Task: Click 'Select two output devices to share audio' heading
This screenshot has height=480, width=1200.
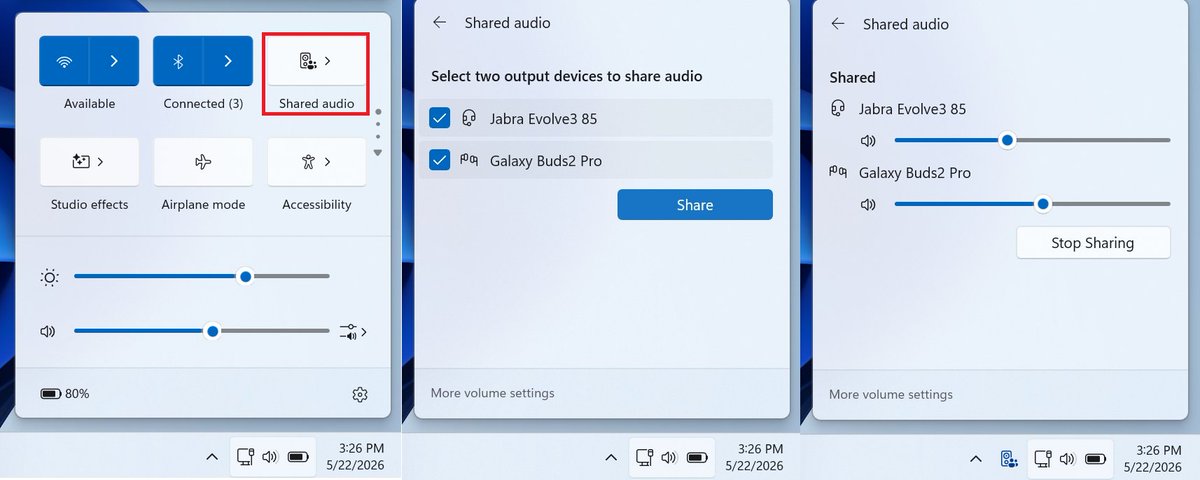Action: pos(566,76)
